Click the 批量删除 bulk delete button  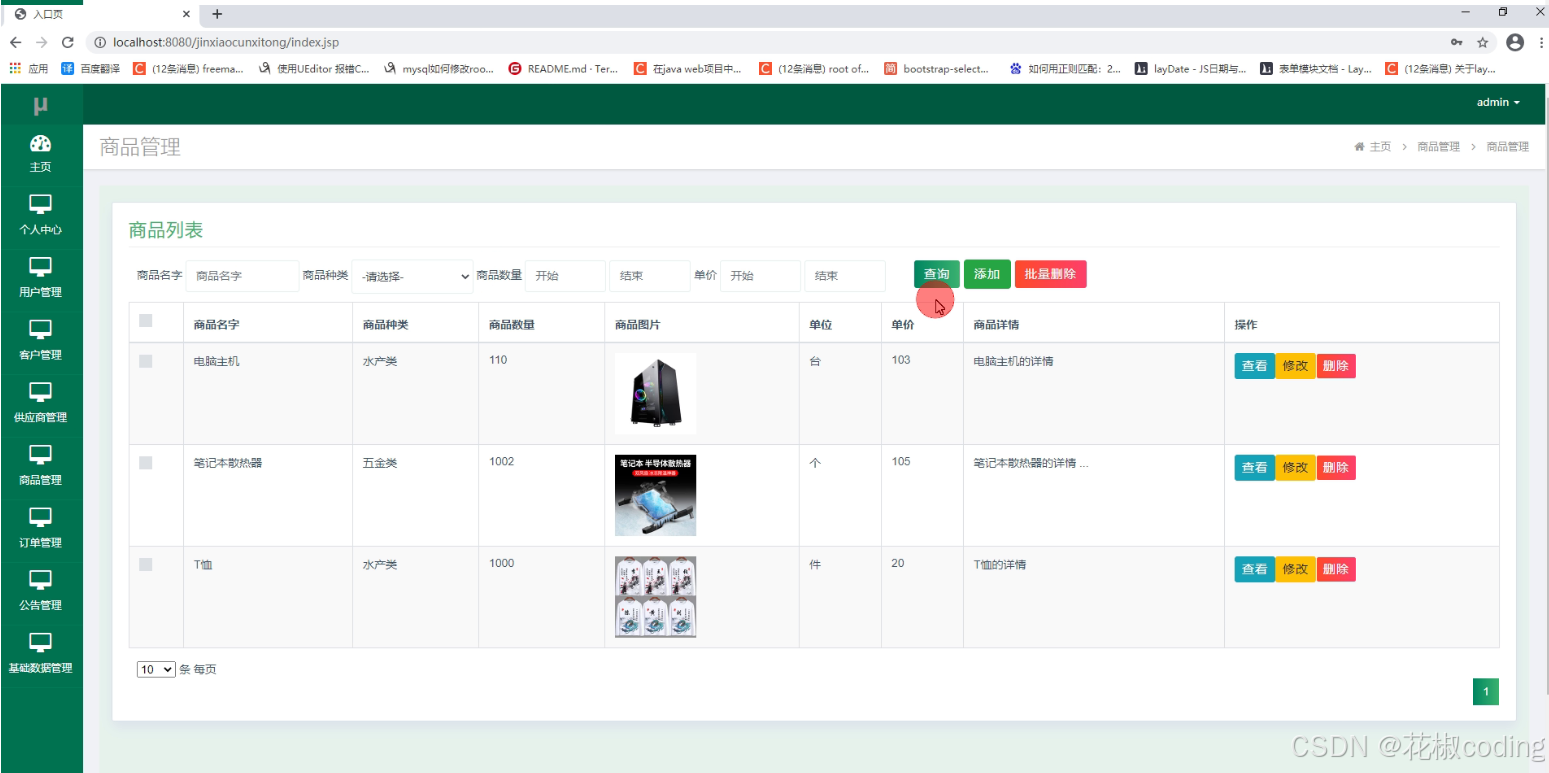pyautogui.click(x=1050, y=274)
